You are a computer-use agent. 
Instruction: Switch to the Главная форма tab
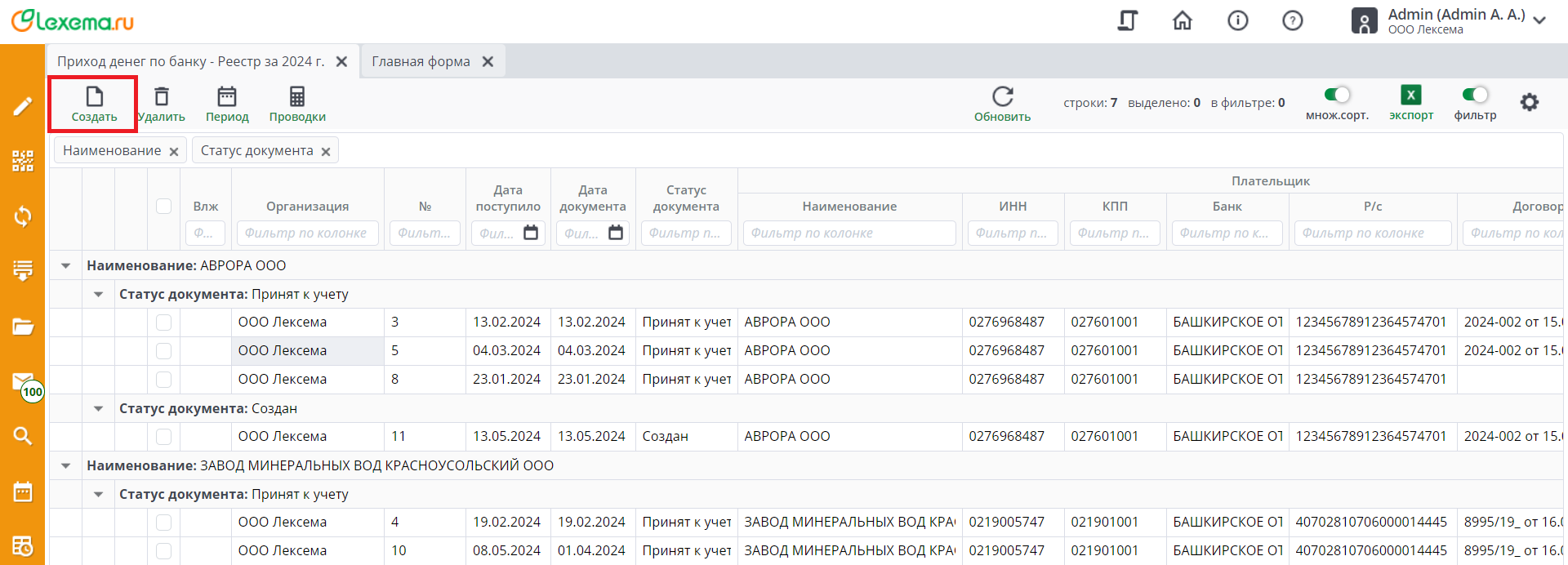click(x=421, y=61)
